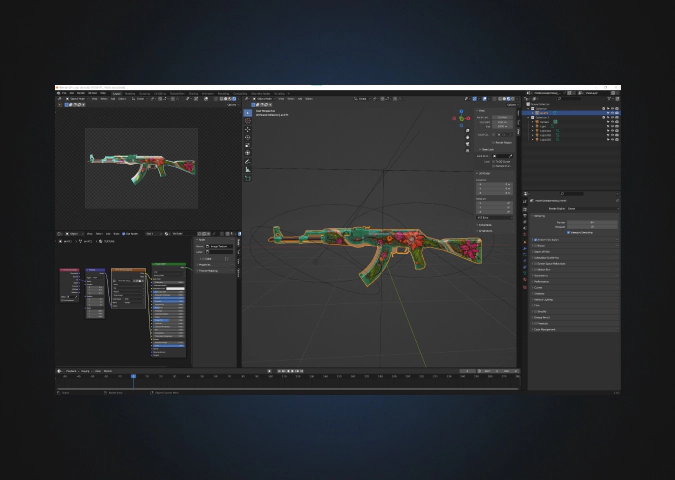Screen dimensions: 675x480
Task: Click the Marker menu in timeline
Action: (x=108, y=369)
